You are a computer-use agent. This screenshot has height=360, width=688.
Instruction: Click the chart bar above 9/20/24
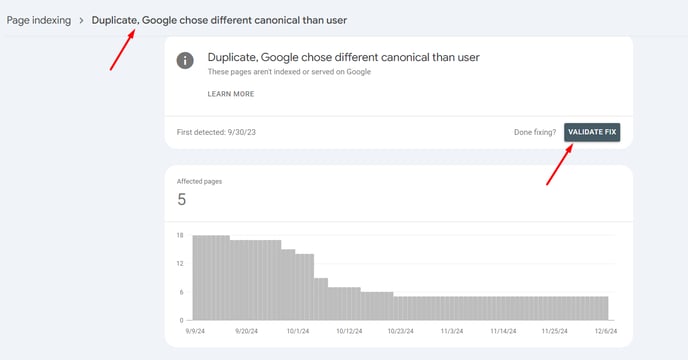coord(247,280)
